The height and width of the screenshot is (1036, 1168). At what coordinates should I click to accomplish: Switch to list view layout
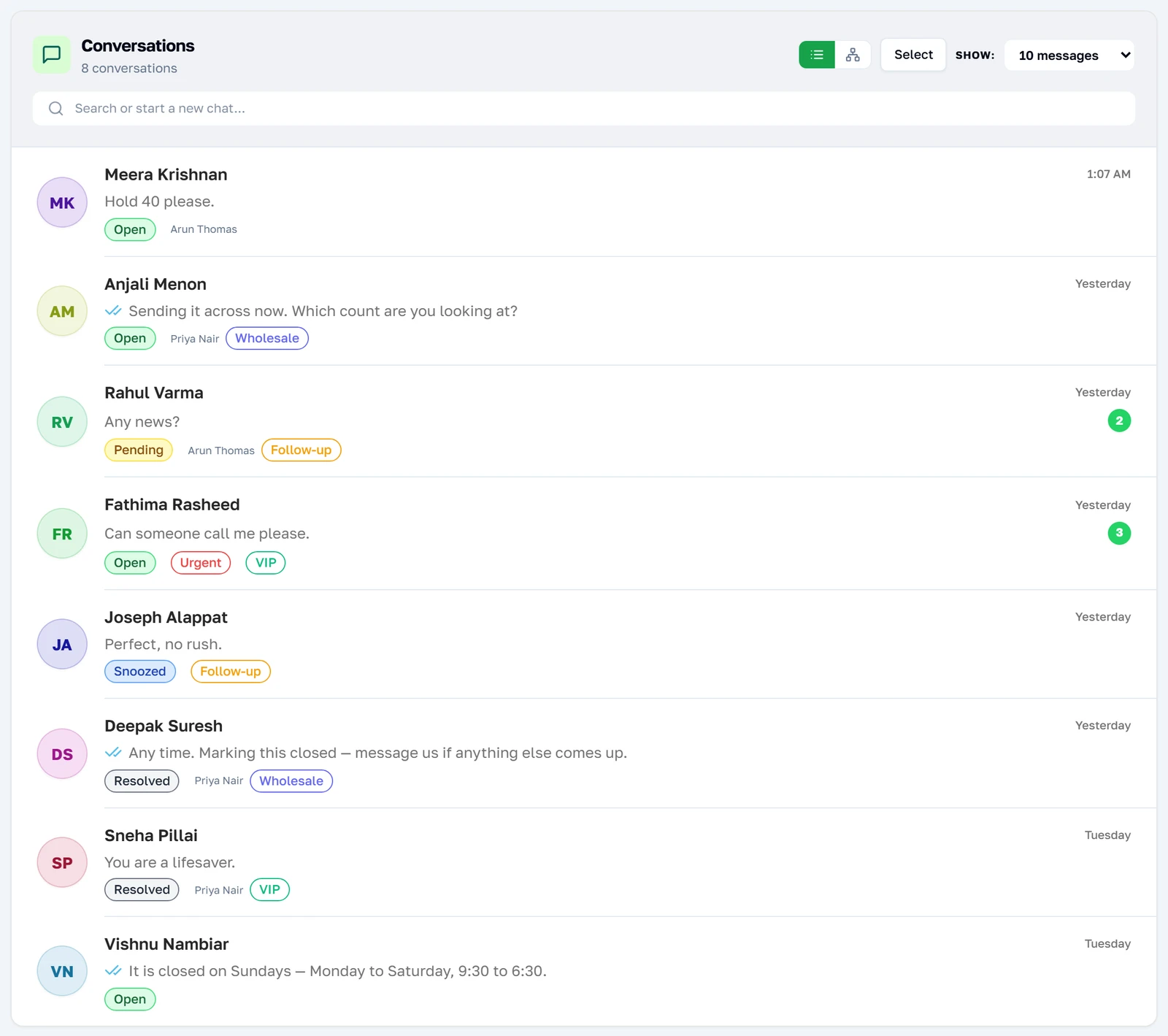pos(817,55)
